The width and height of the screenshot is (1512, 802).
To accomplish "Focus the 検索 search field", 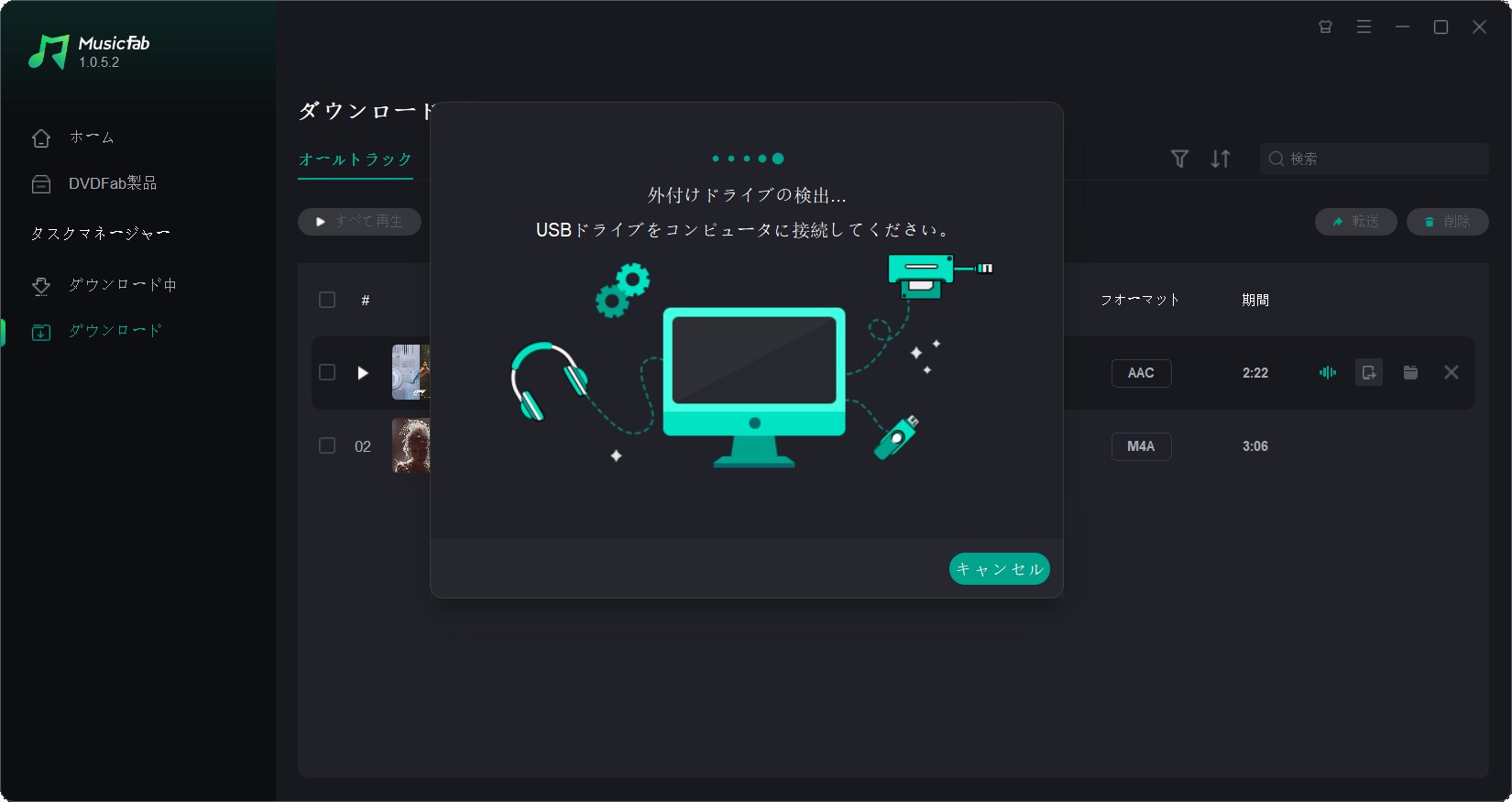I will point(1375,159).
